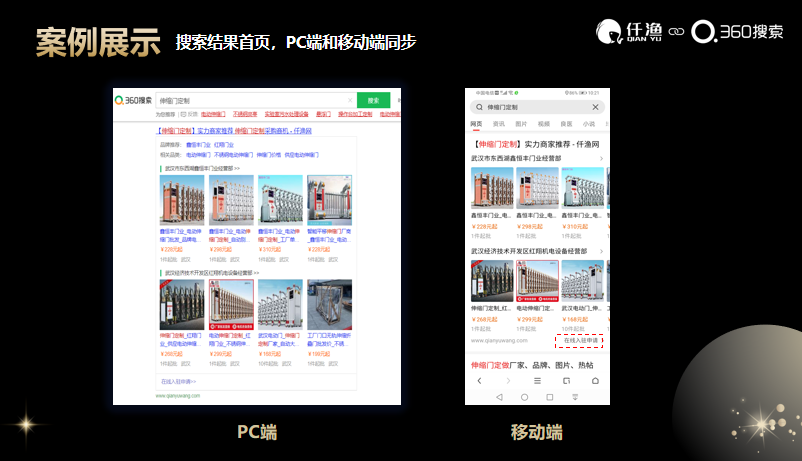Tap the mobile result 伸缩门定做厂家、品牌、图片、热帖
This screenshot has height=461, width=802.
[x=532, y=365]
